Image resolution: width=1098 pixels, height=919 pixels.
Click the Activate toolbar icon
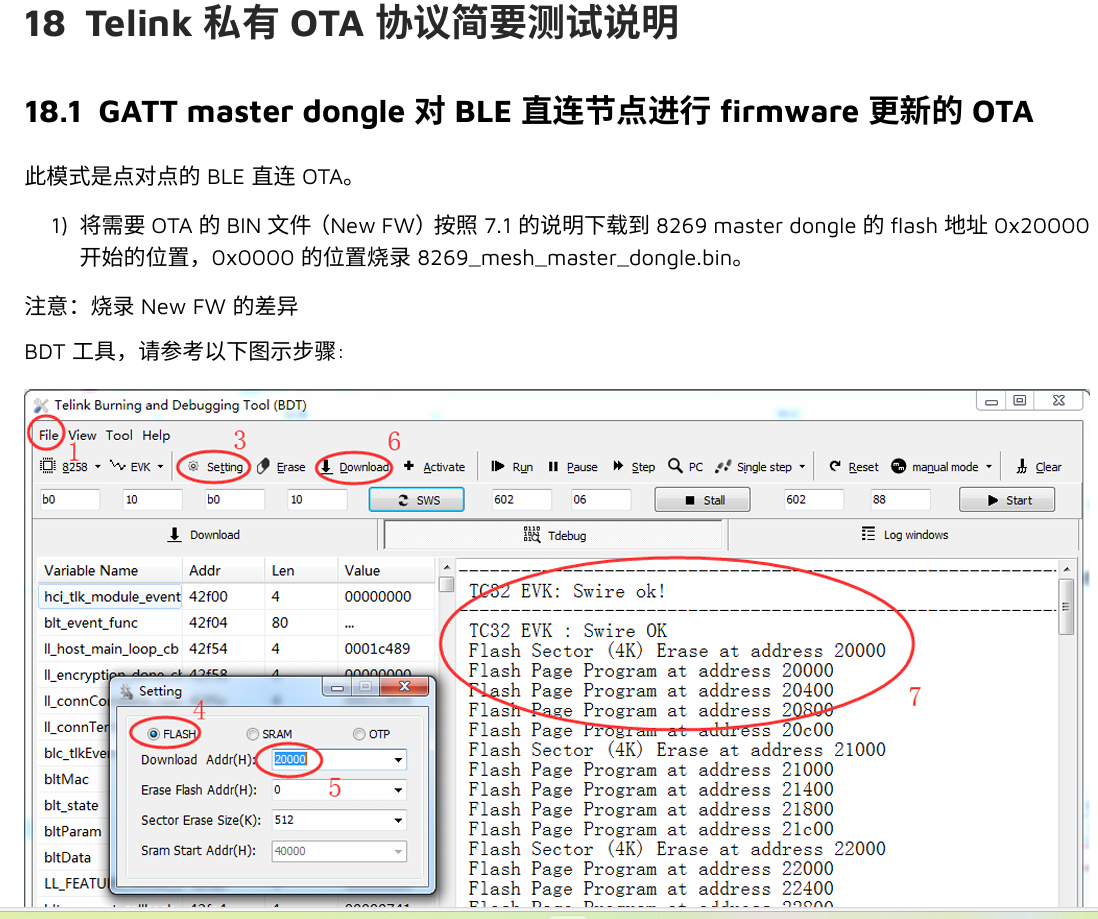[409, 467]
